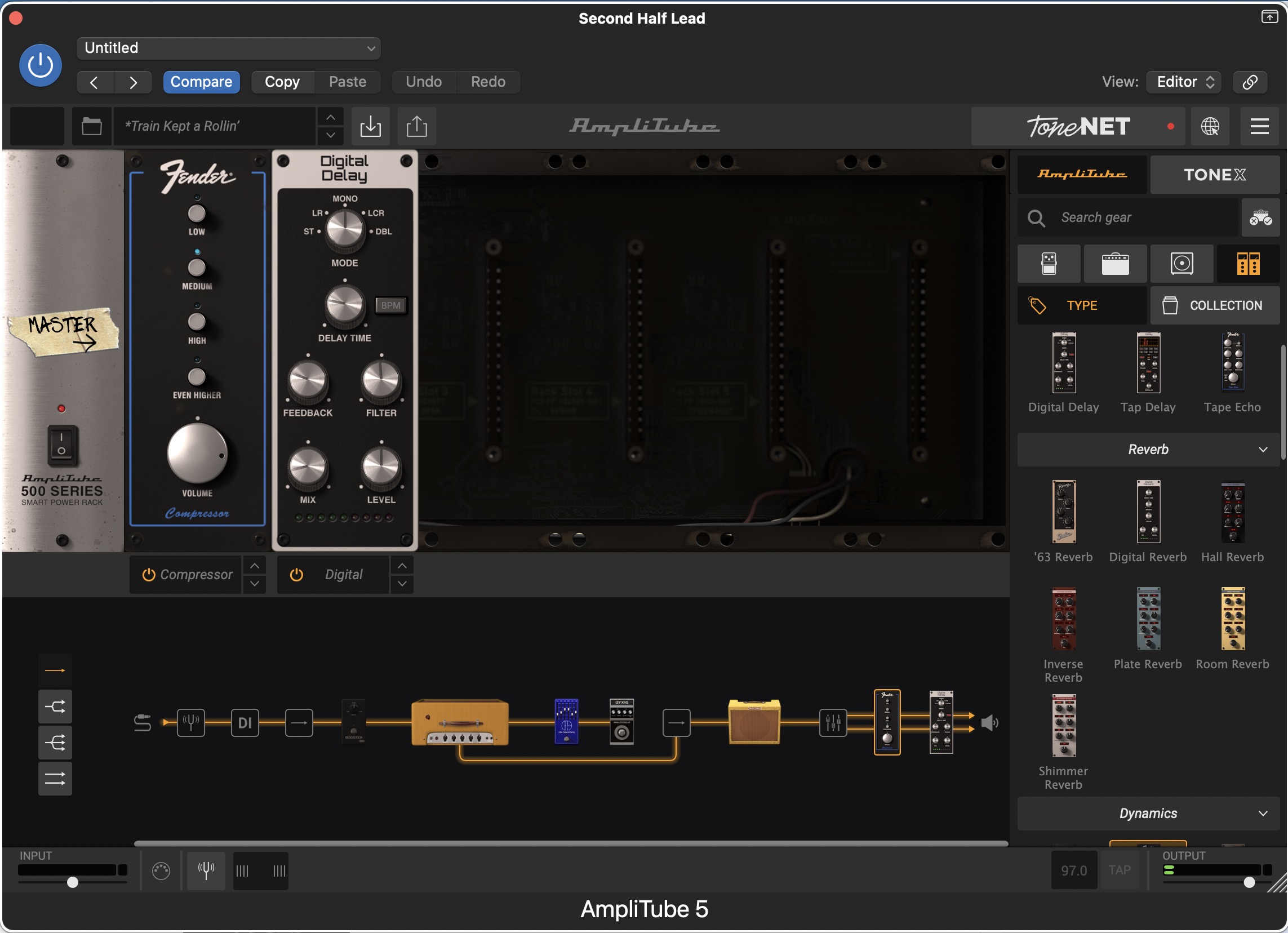This screenshot has width=1288, height=933.
Task: Click the export preset share icon
Action: click(x=416, y=126)
